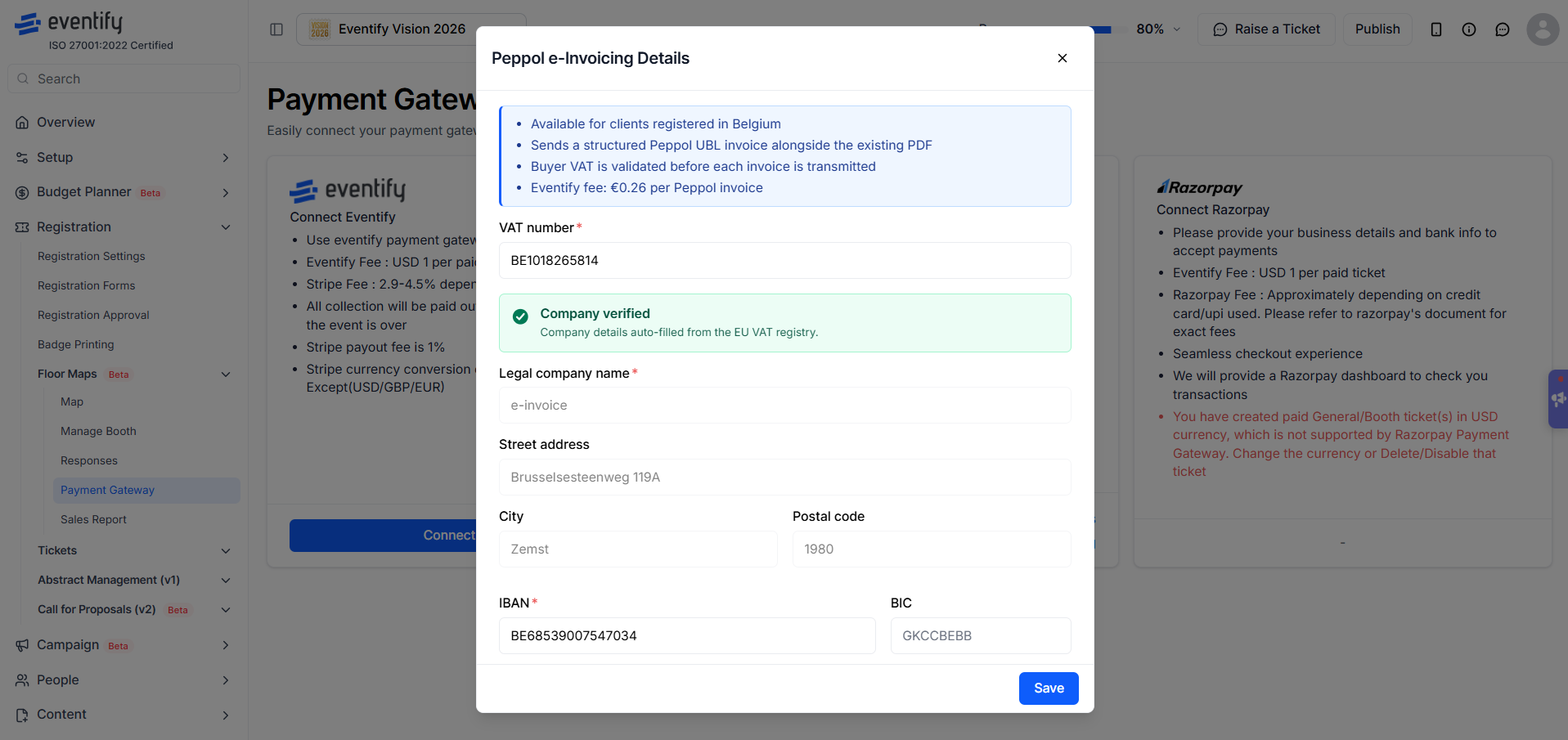Open the mobile preview icon
The height and width of the screenshot is (740, 1568).
(1436, 29)
